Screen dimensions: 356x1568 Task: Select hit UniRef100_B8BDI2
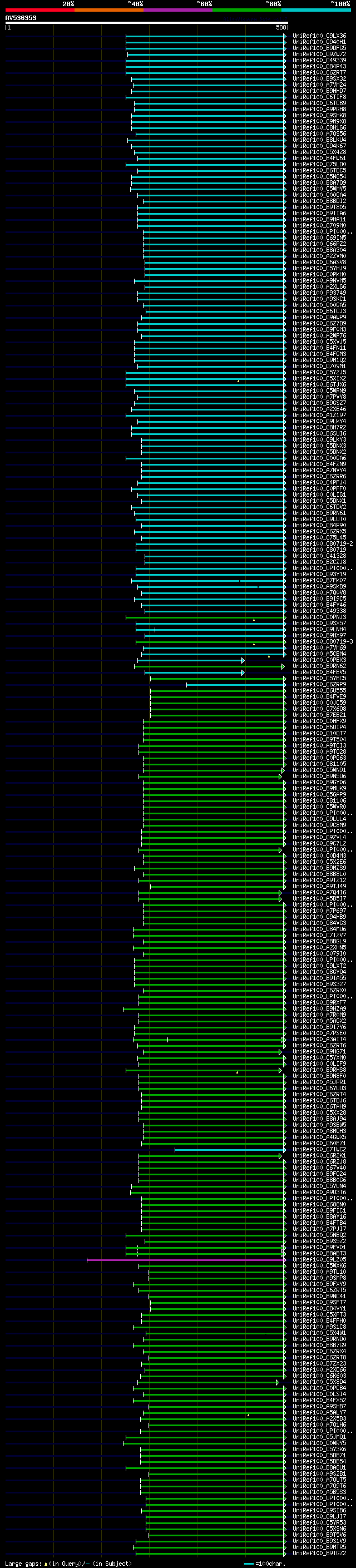[x=319, y=201]
